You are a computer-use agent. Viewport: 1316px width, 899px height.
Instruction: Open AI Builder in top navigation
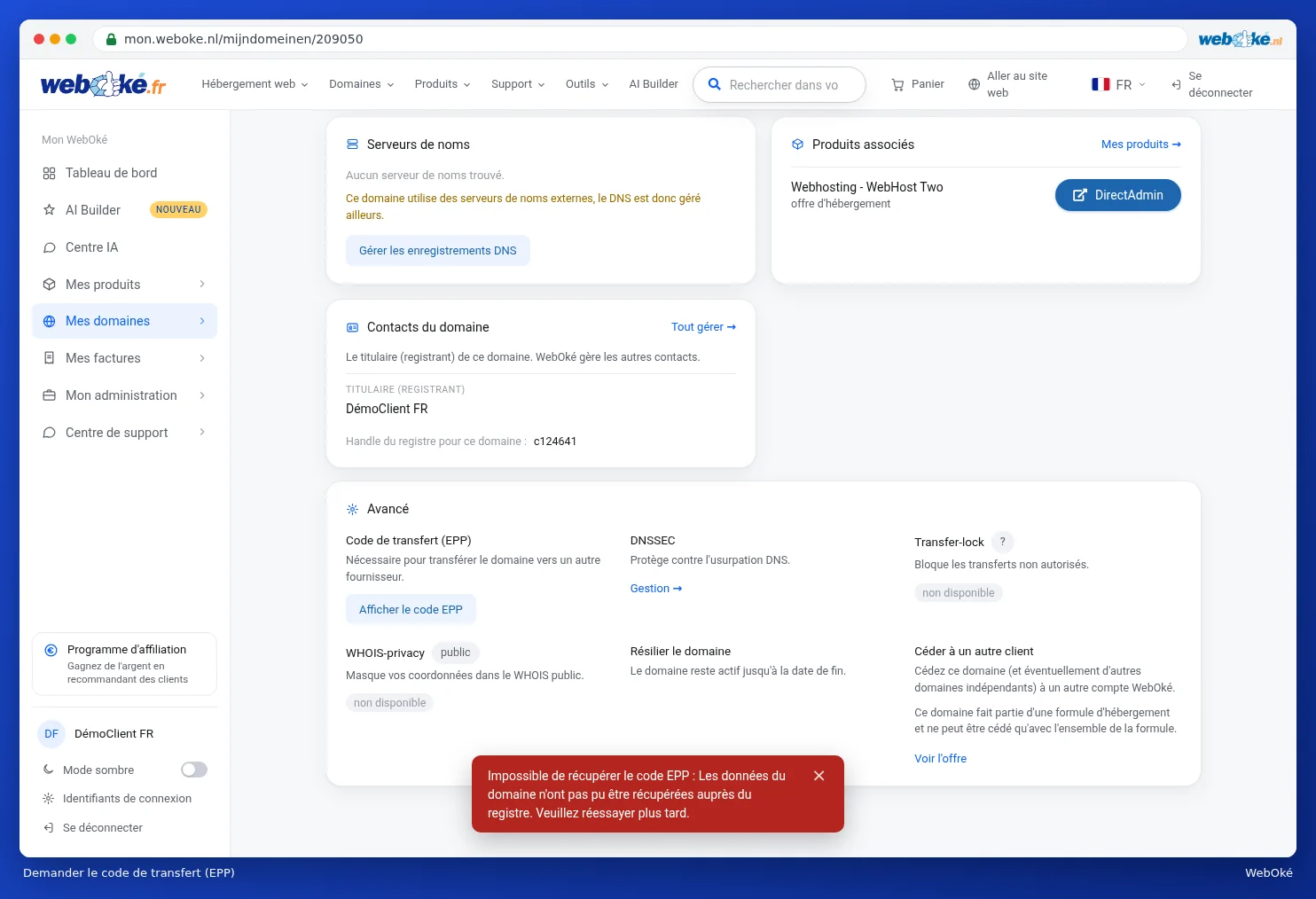coord(654,84)
